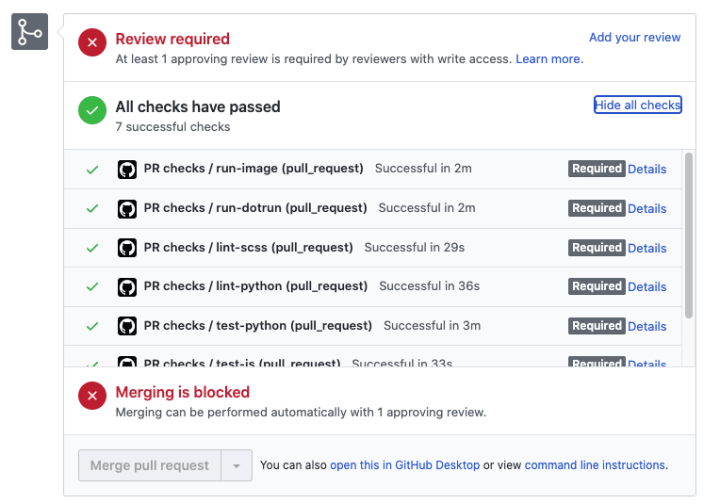Image resolution: width=720 pixels, height=504 pixels.
Task: Open Details for run-dotrun check
Action: pyautogui.click(x=647, y=208)
